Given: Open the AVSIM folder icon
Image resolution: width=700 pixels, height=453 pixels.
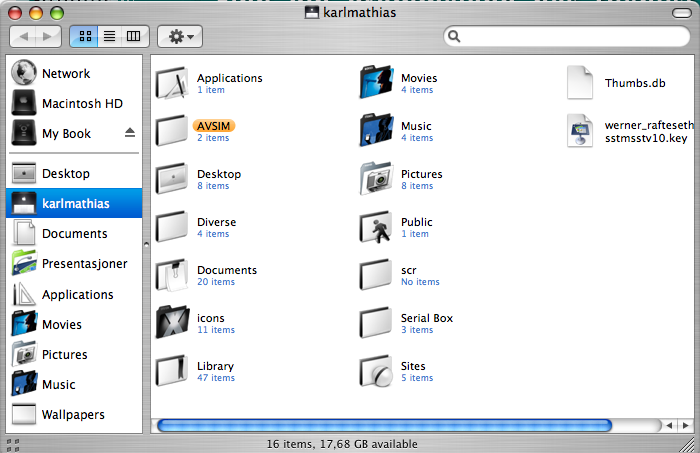Looking at the screenshot, I should 172,131.
